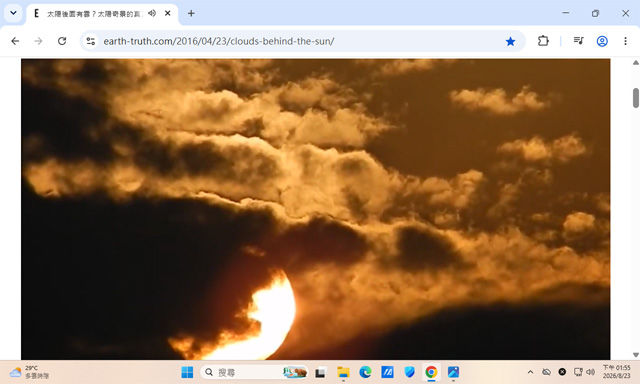
Task: Go back to the previous page
Action: point(15,41)
